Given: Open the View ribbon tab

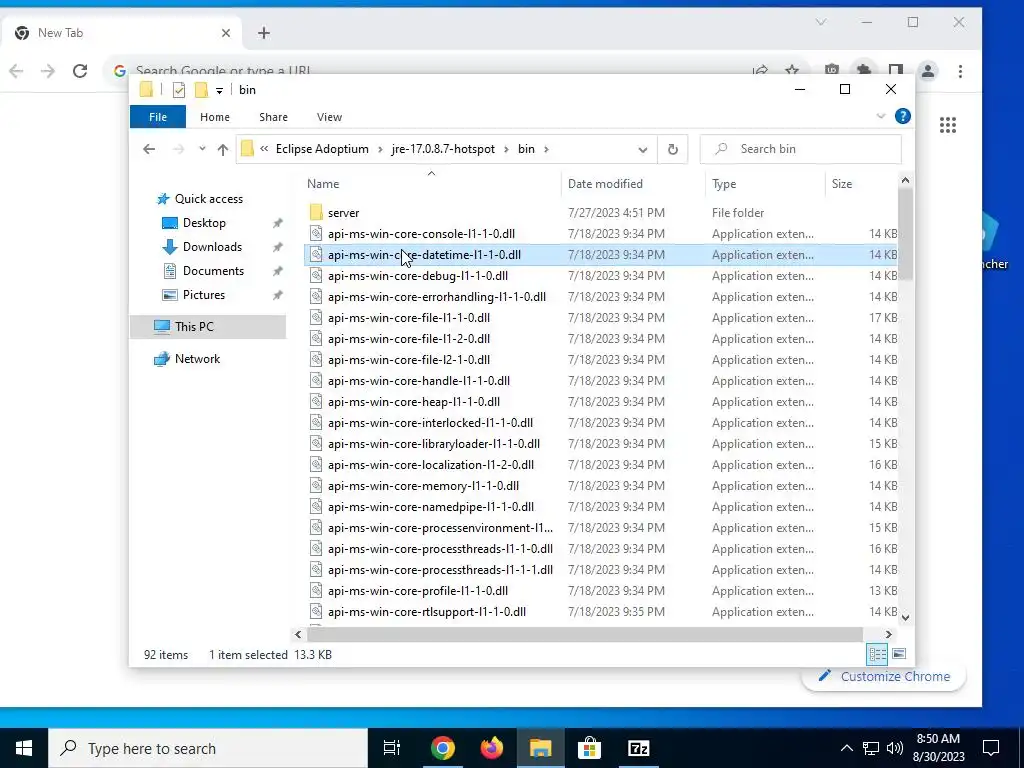Looking at the screenshot, I should pyautogui.click(x=329, y=117).
